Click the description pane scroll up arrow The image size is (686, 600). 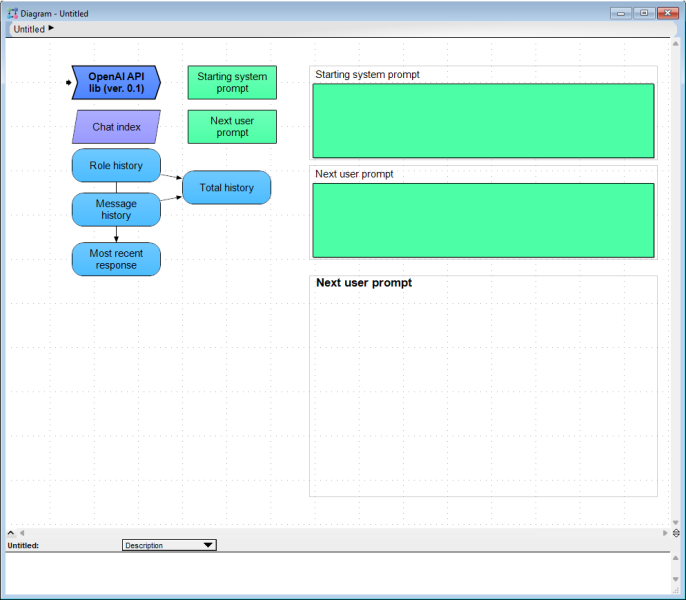(x=676, y=558)
